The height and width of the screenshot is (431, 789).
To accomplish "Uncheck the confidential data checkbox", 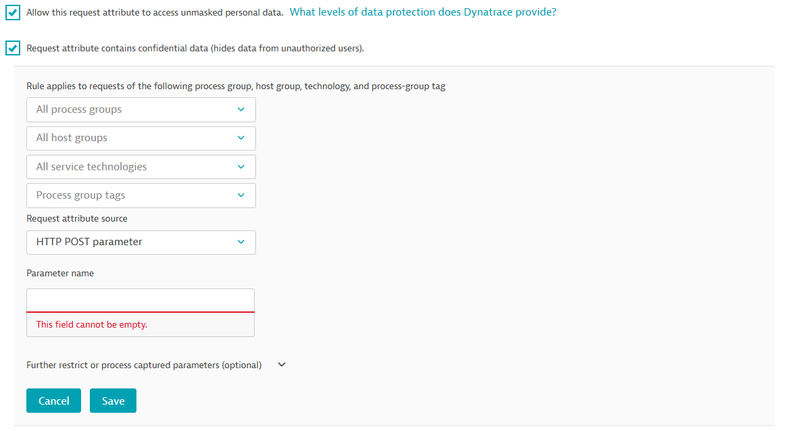I will pos(13,47).
